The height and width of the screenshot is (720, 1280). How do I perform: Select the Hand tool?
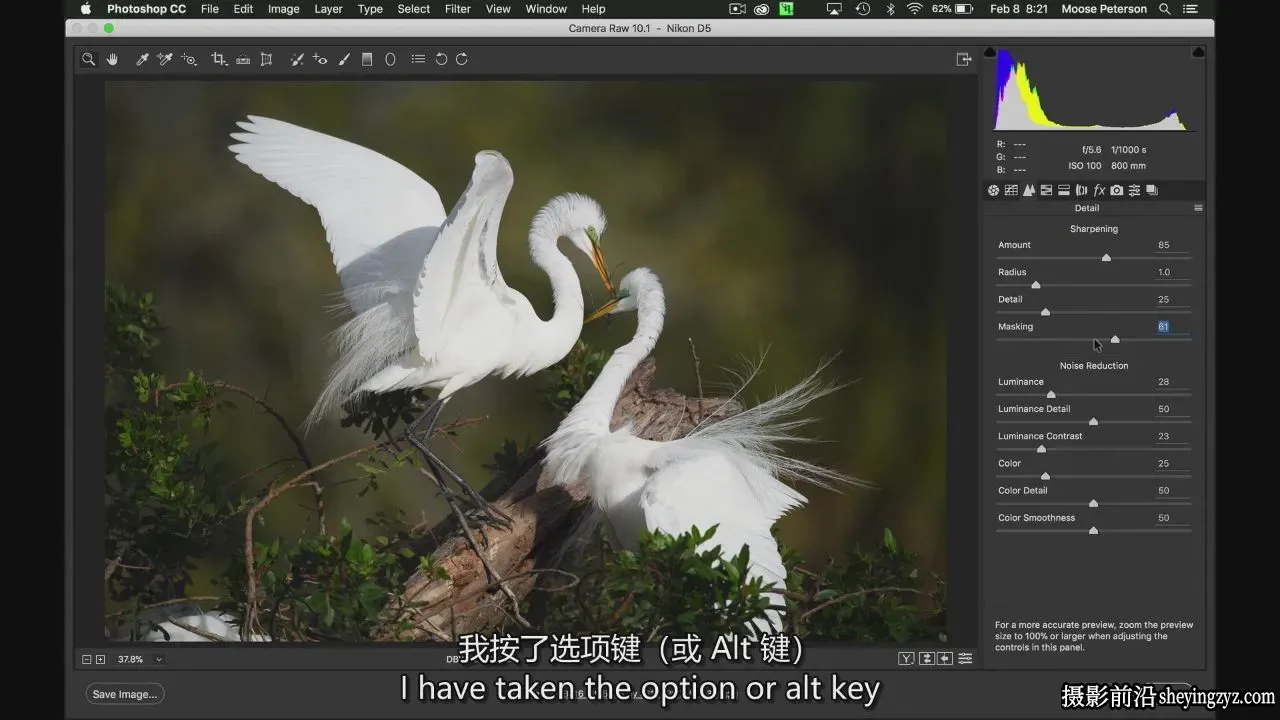coord(112,59)
